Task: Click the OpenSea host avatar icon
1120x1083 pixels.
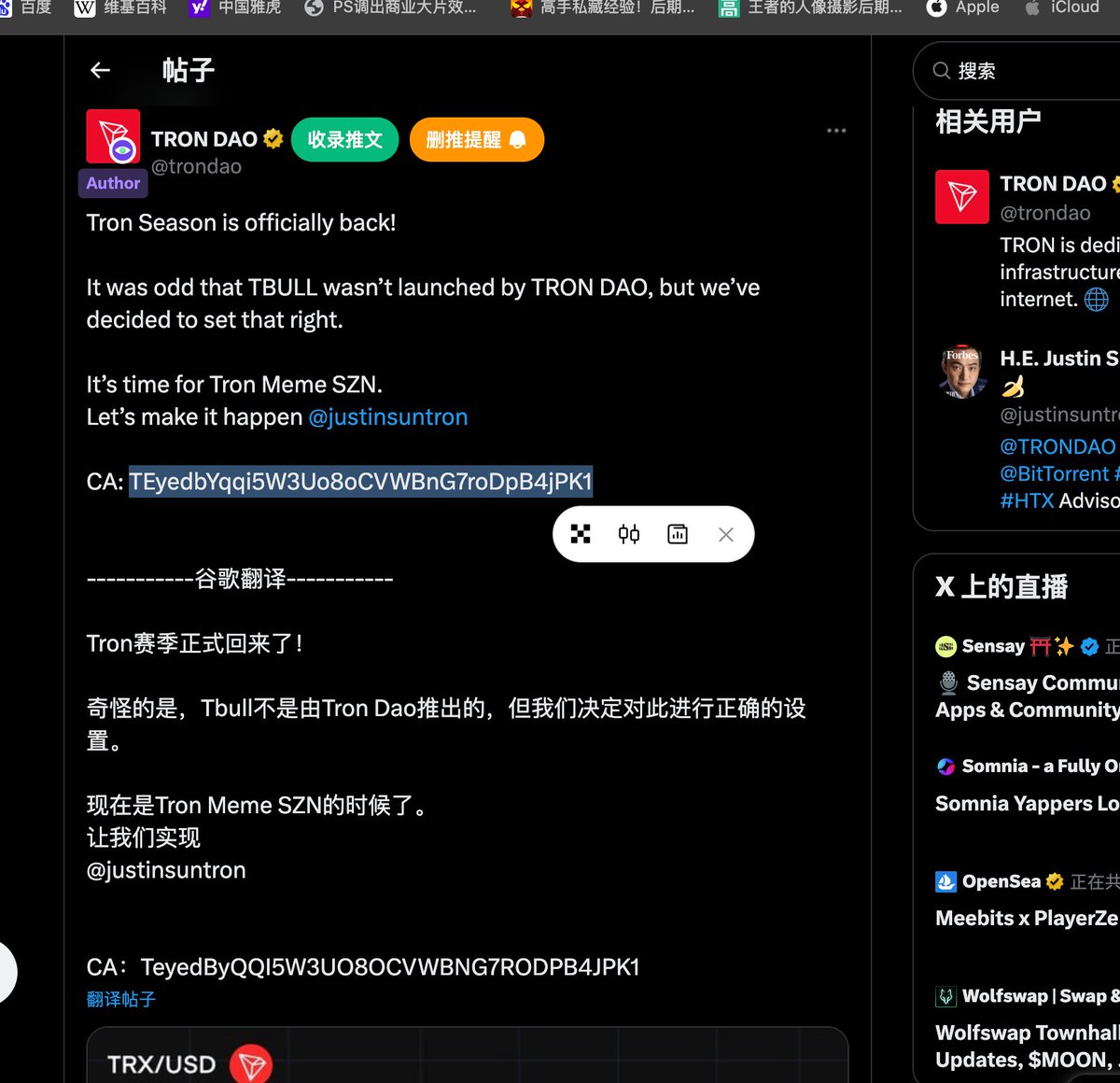Action: (x=945, y=881)
